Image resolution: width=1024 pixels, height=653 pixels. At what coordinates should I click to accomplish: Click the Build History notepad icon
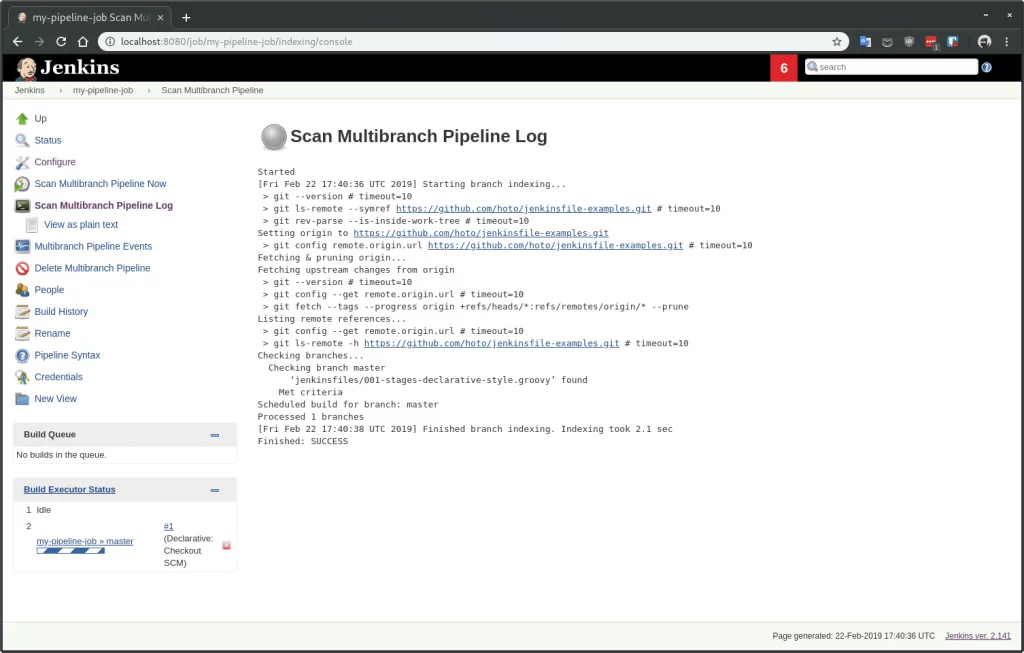click(x=22, y=311)
